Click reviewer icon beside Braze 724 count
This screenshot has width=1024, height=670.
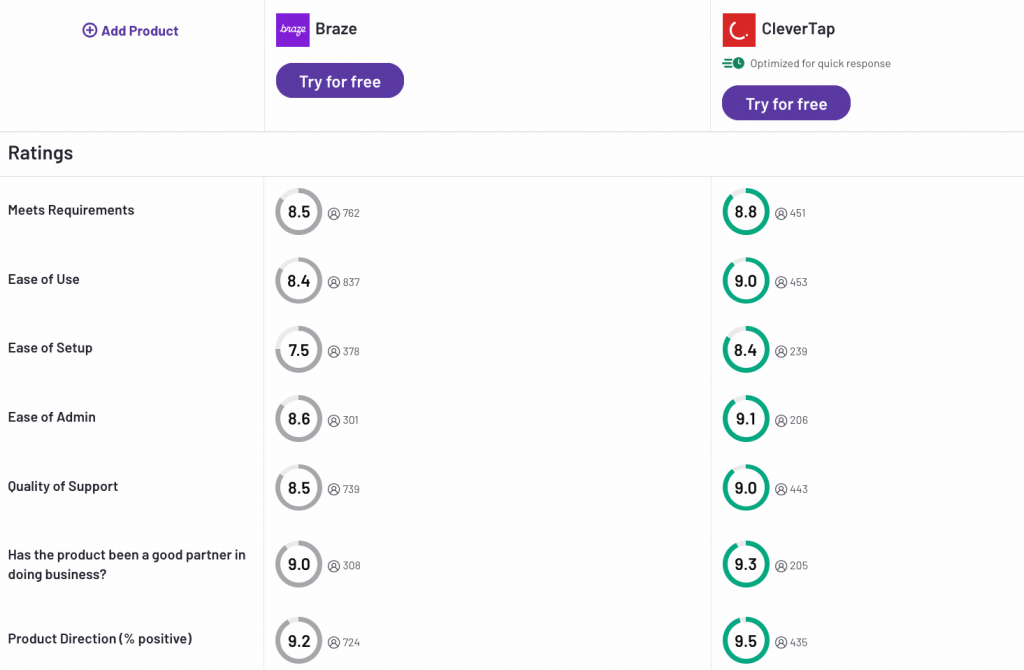(334, 642)
